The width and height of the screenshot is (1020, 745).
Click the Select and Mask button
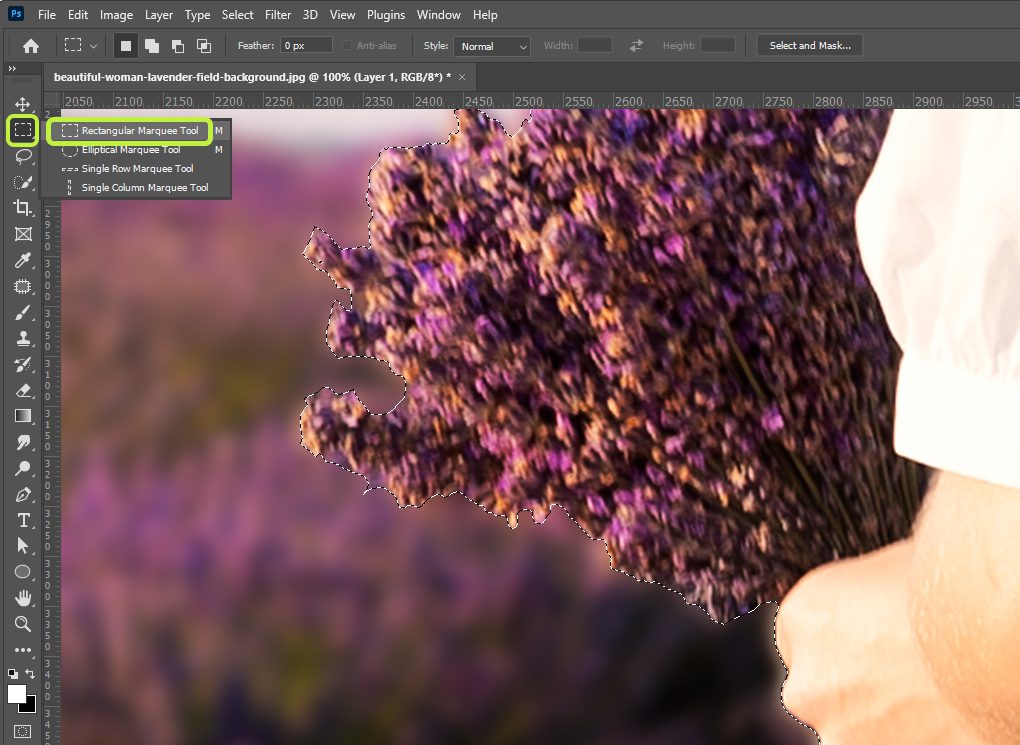[810, 46]
